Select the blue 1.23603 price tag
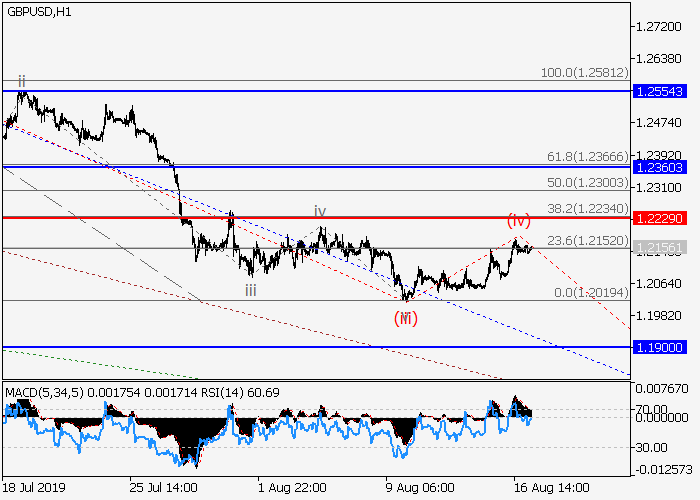 tap(659, 166)
